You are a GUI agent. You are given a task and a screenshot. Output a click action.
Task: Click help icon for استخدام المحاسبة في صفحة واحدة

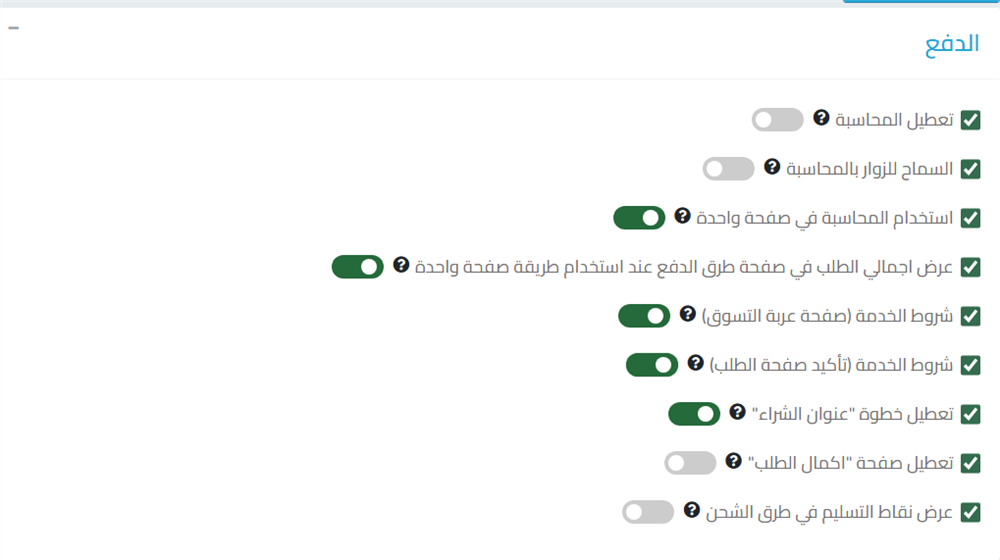pos(683,216)
